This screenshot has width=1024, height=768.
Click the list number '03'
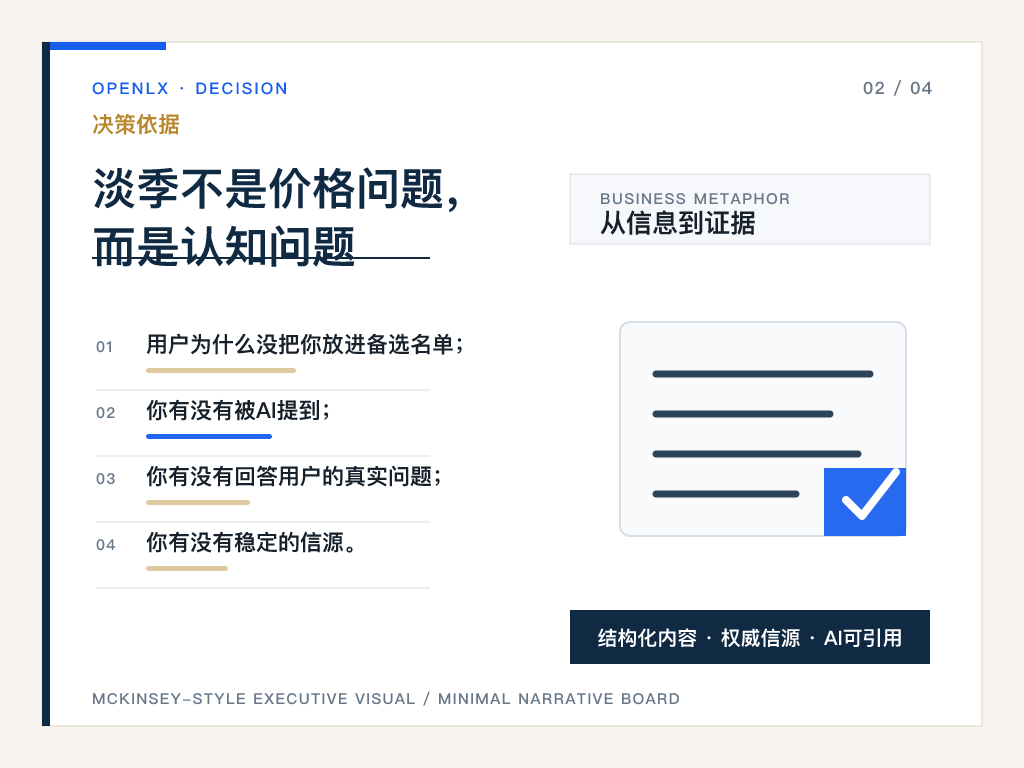pos(105,479)
